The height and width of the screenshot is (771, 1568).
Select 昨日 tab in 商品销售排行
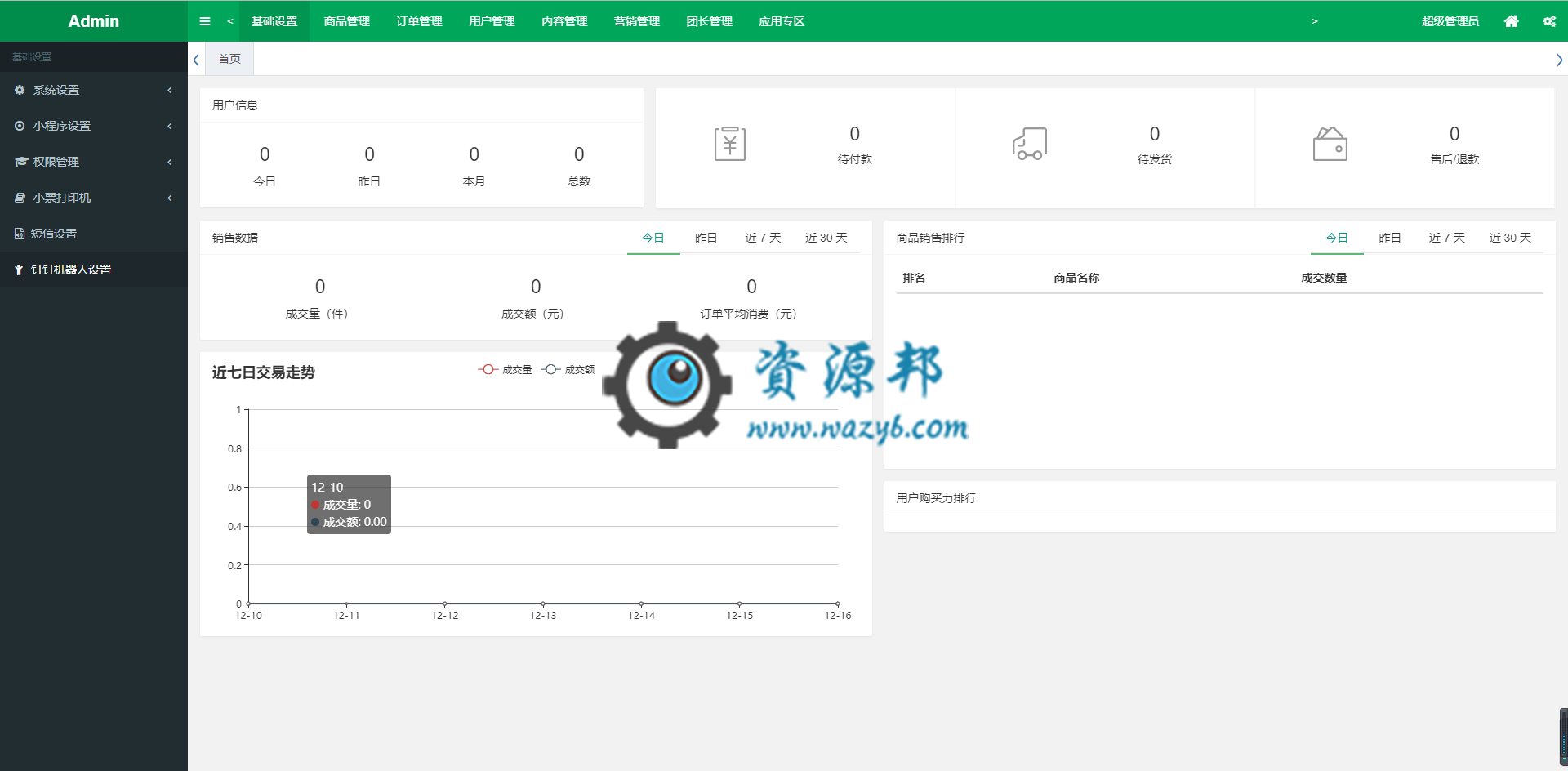pyautogui.click(x=1390, y=238)
